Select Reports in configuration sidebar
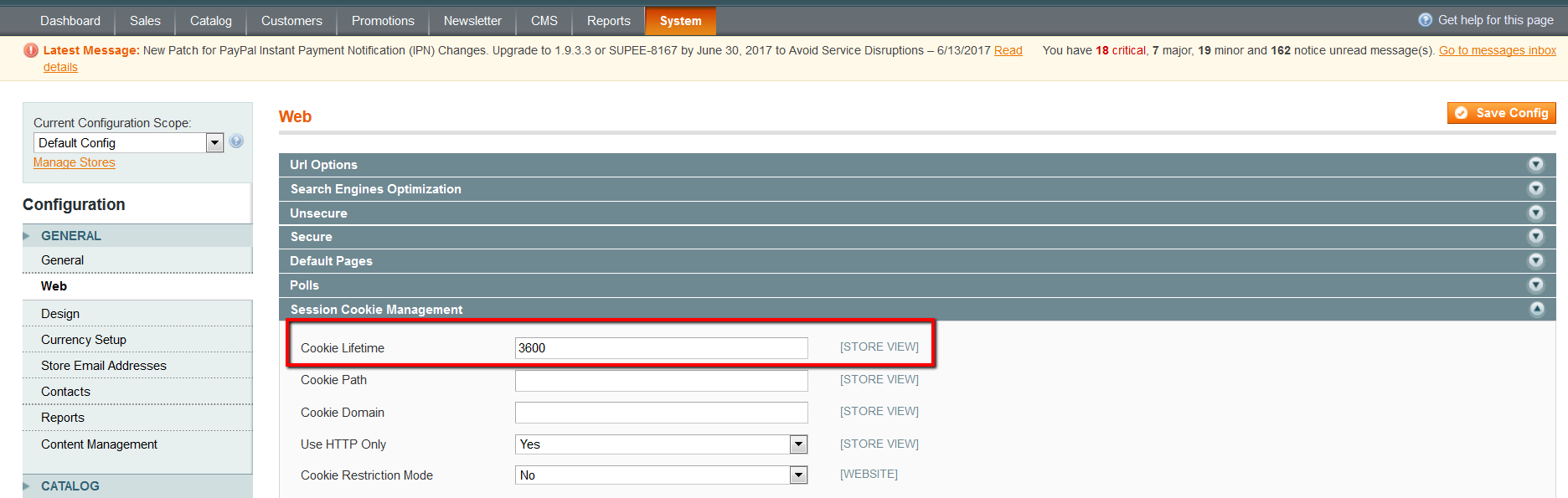 coord(137,418)
